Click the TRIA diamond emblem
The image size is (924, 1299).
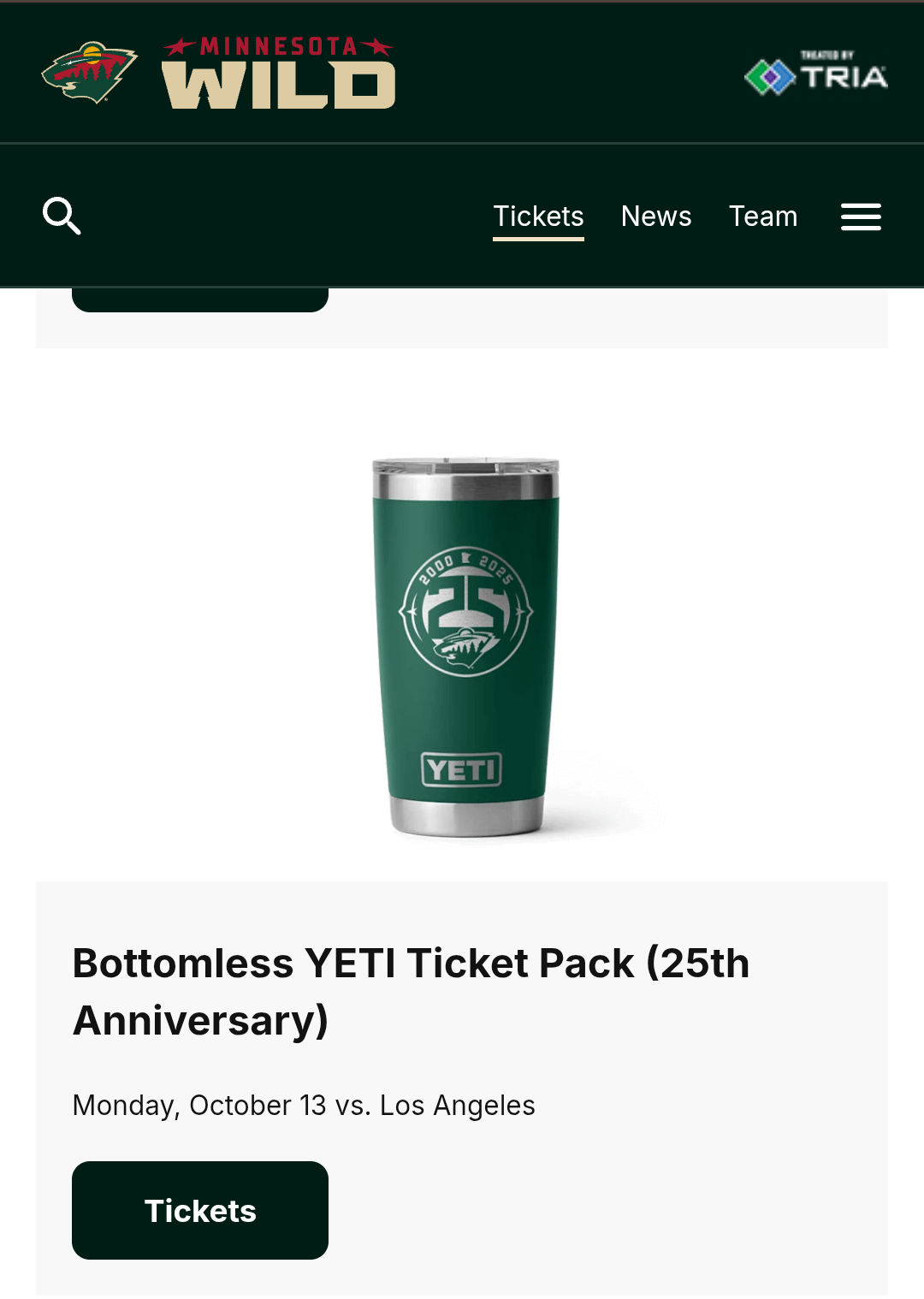click(x=769, y=78)
